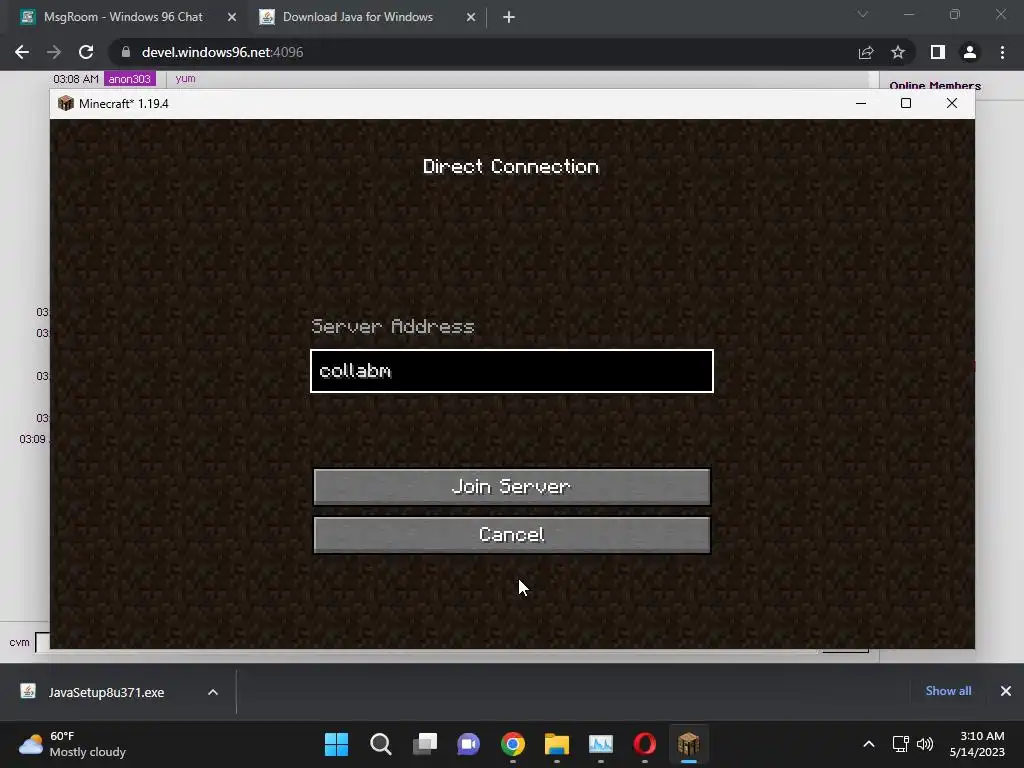Click the Online Members heading
Image resolution: width=1024 pixels, height=768 pixels.
935,86
